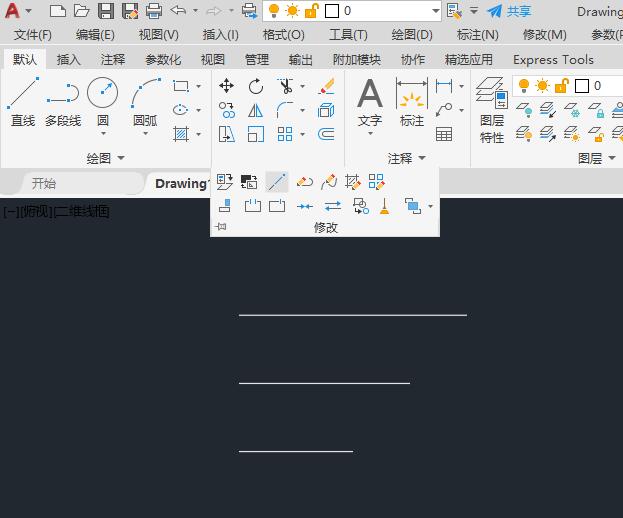Select the Copy tool
This screenshot has height=518, width=623.
point(226,110)
